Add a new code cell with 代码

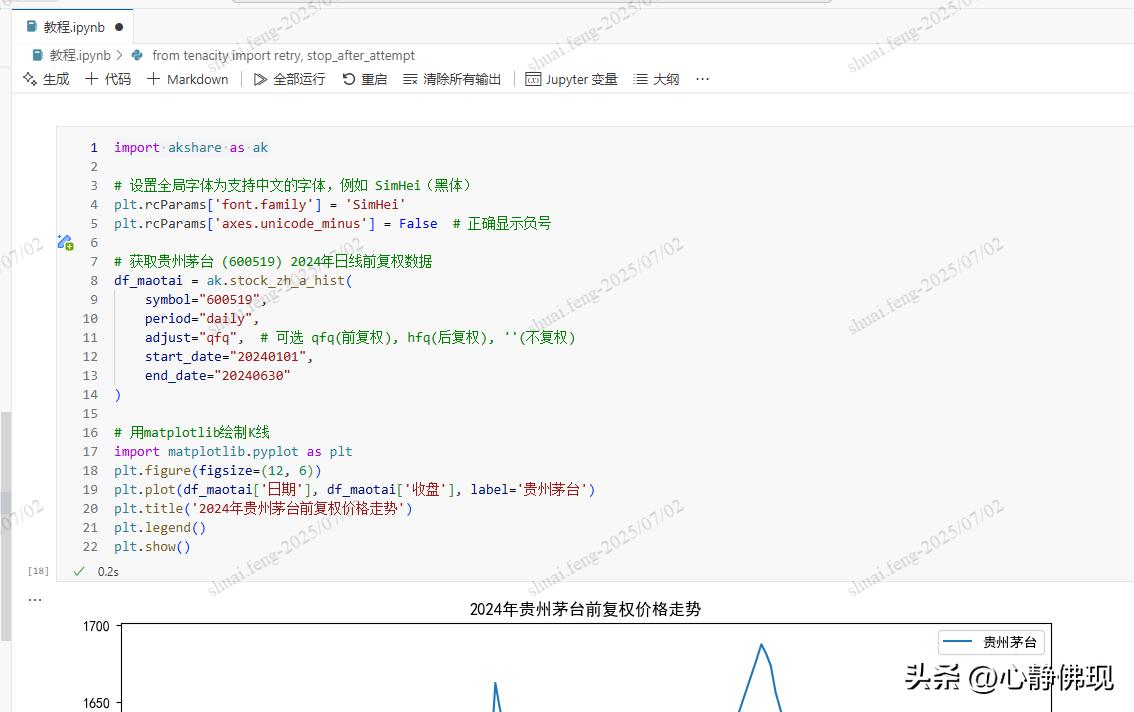[108, 79]
